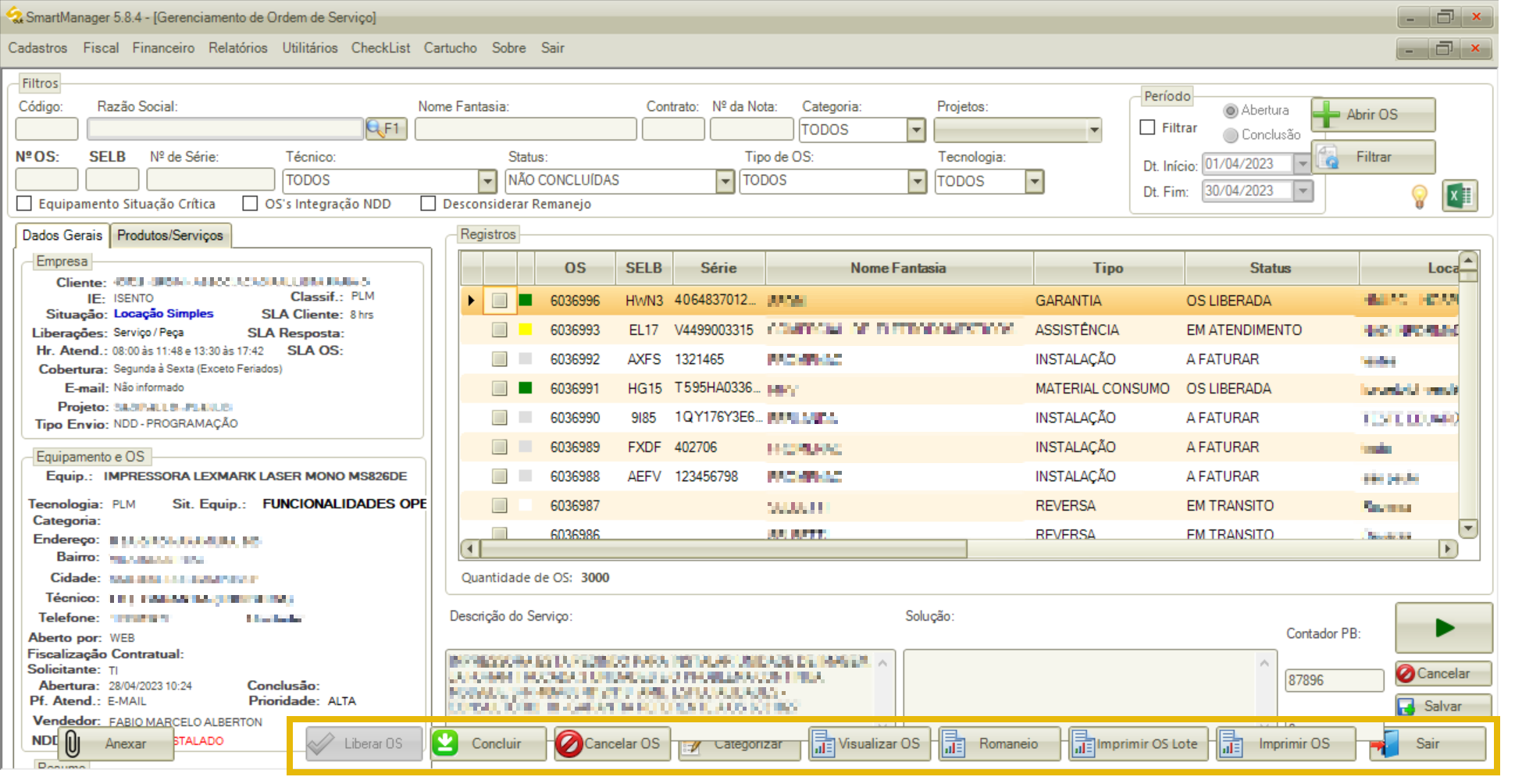Open the CheckList menu
This screenshot has width=1515, height=784.
click(x=380, y=48)
